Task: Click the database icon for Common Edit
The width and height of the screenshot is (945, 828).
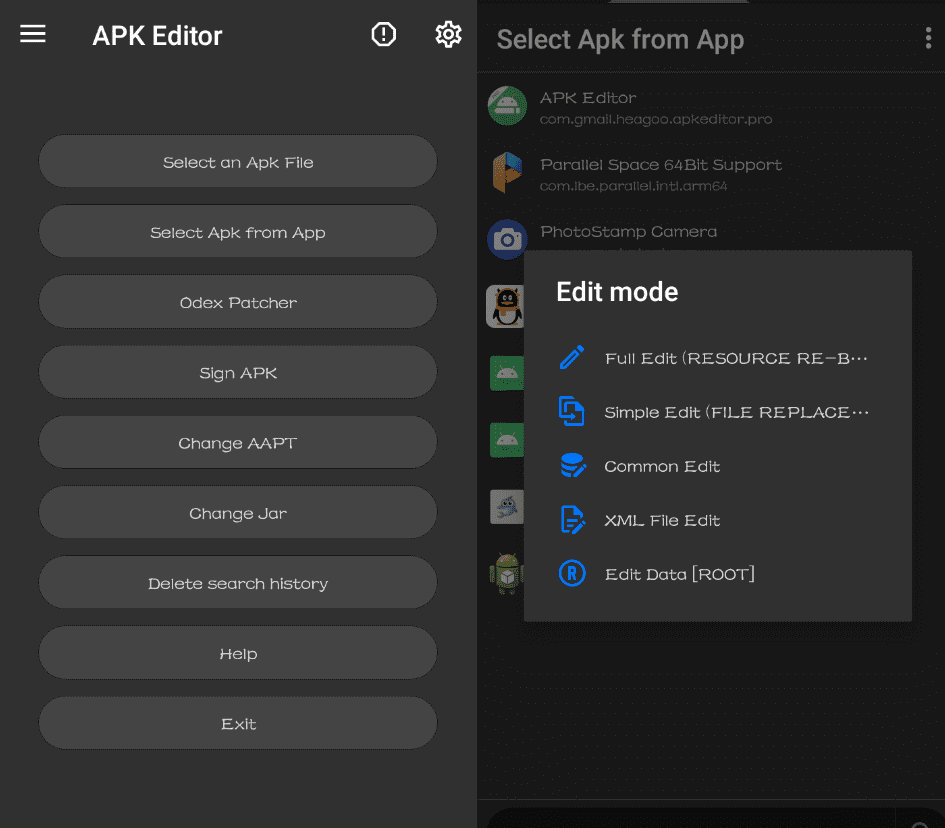Action: [x=571, y=465]
